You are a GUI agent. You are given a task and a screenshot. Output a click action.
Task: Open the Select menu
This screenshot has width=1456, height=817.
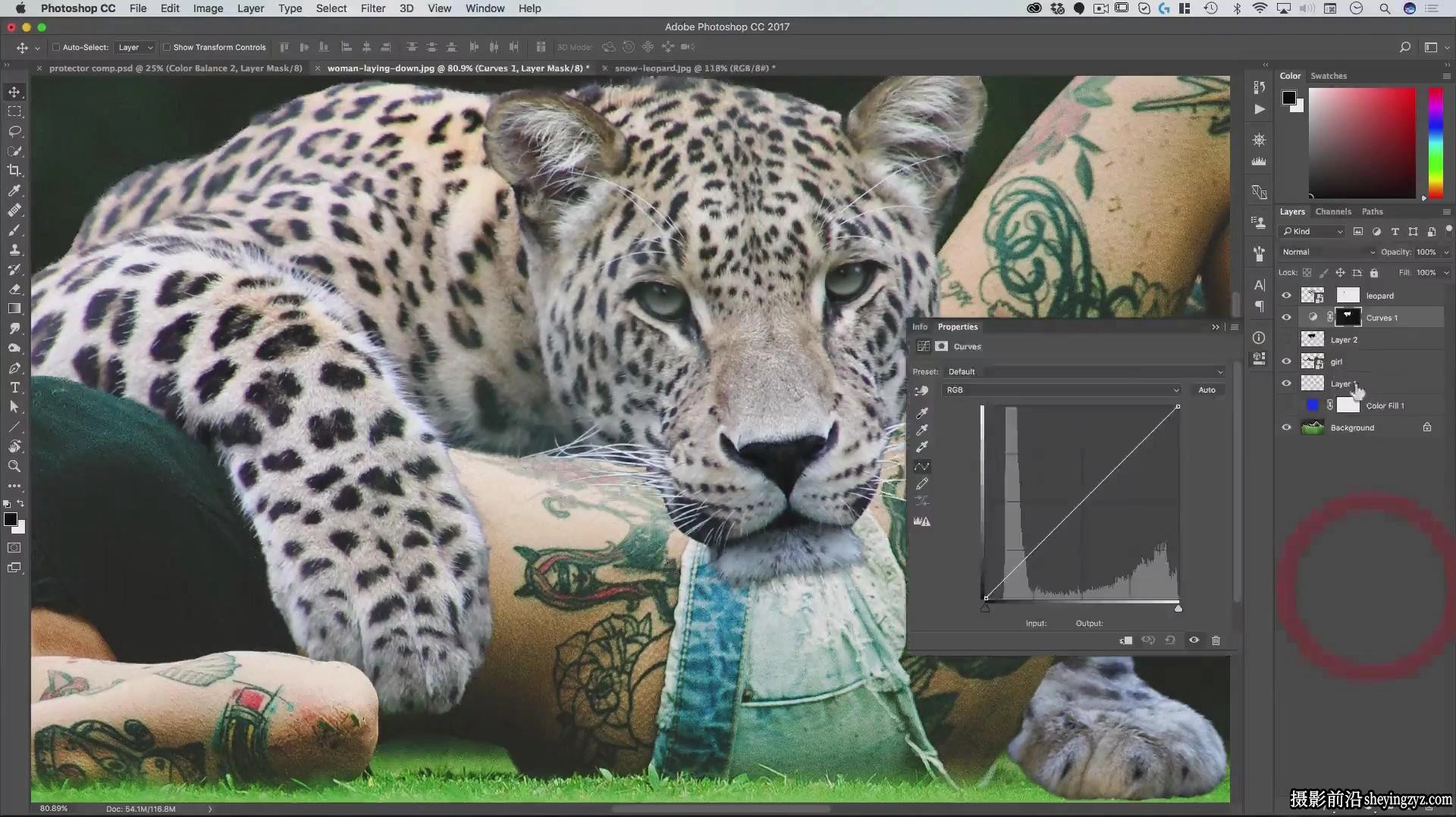coord(331,8)
